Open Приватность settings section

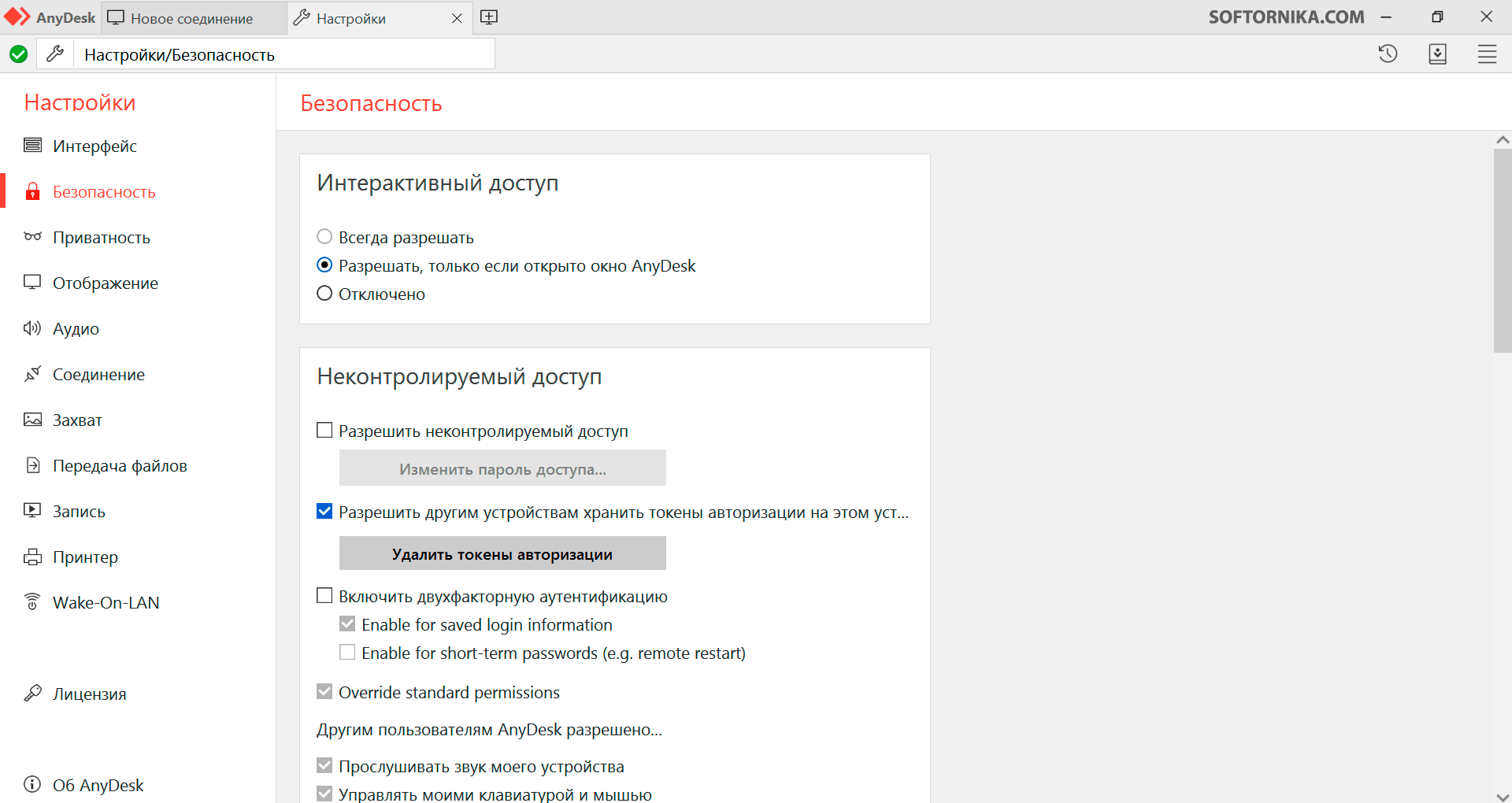point(102,237)
